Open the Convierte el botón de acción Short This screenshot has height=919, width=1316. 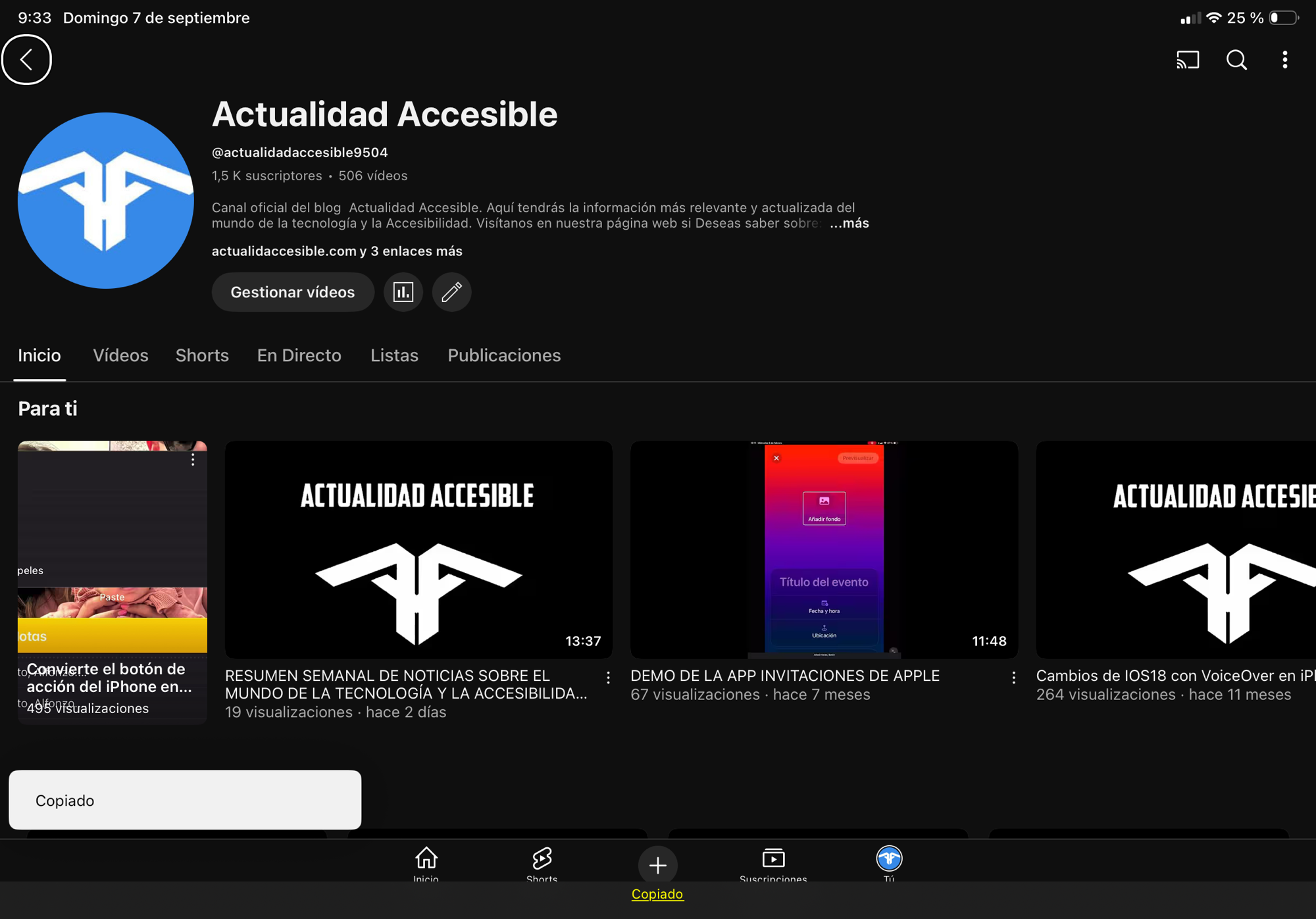(x=113, y=582)
